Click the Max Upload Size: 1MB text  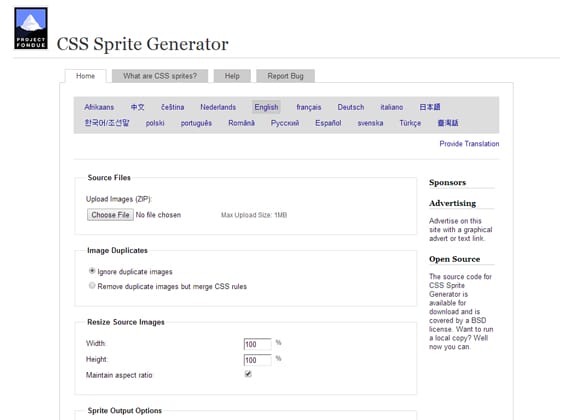254,215
